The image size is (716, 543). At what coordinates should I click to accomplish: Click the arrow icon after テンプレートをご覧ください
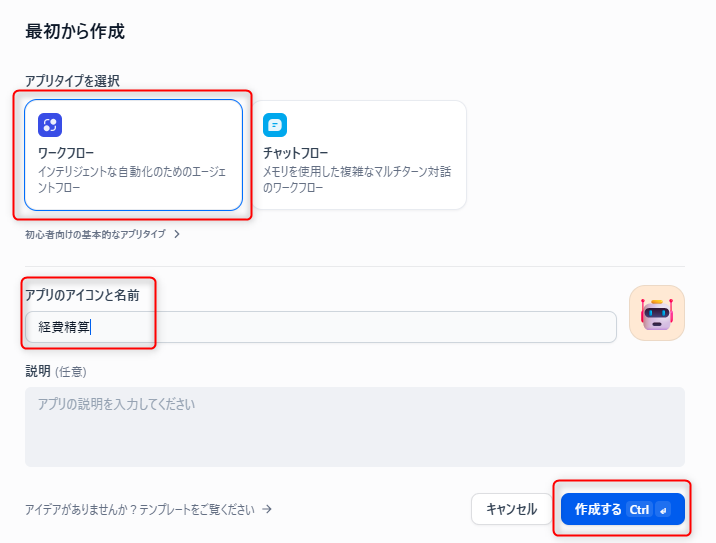267,509
